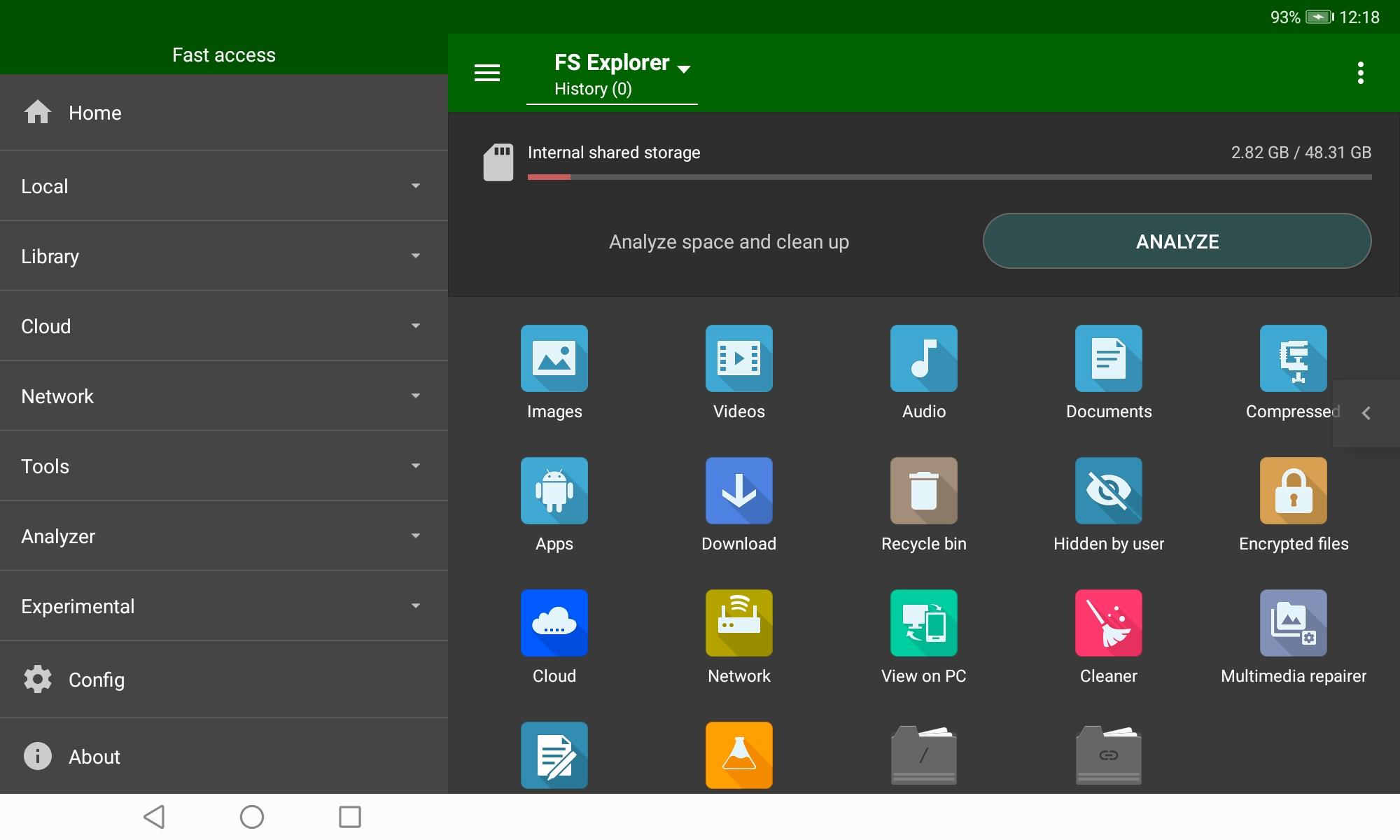This screenshot has height=840, width=1400.
Task: Launch View on PC
Action: [x=923, y=623]
